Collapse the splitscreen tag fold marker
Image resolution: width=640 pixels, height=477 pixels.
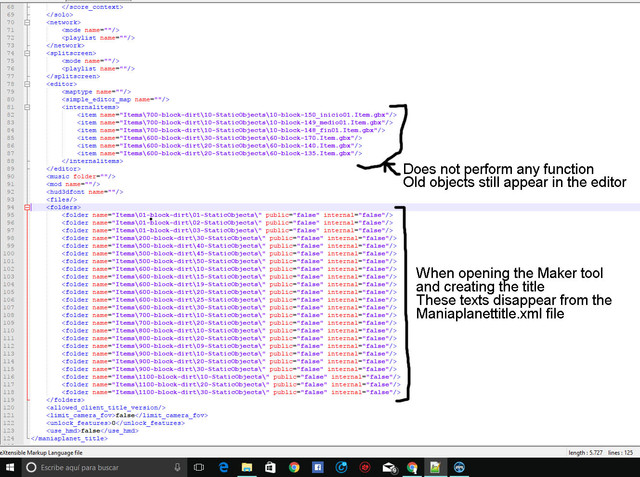pyautogui.click(x=27, y=53)
